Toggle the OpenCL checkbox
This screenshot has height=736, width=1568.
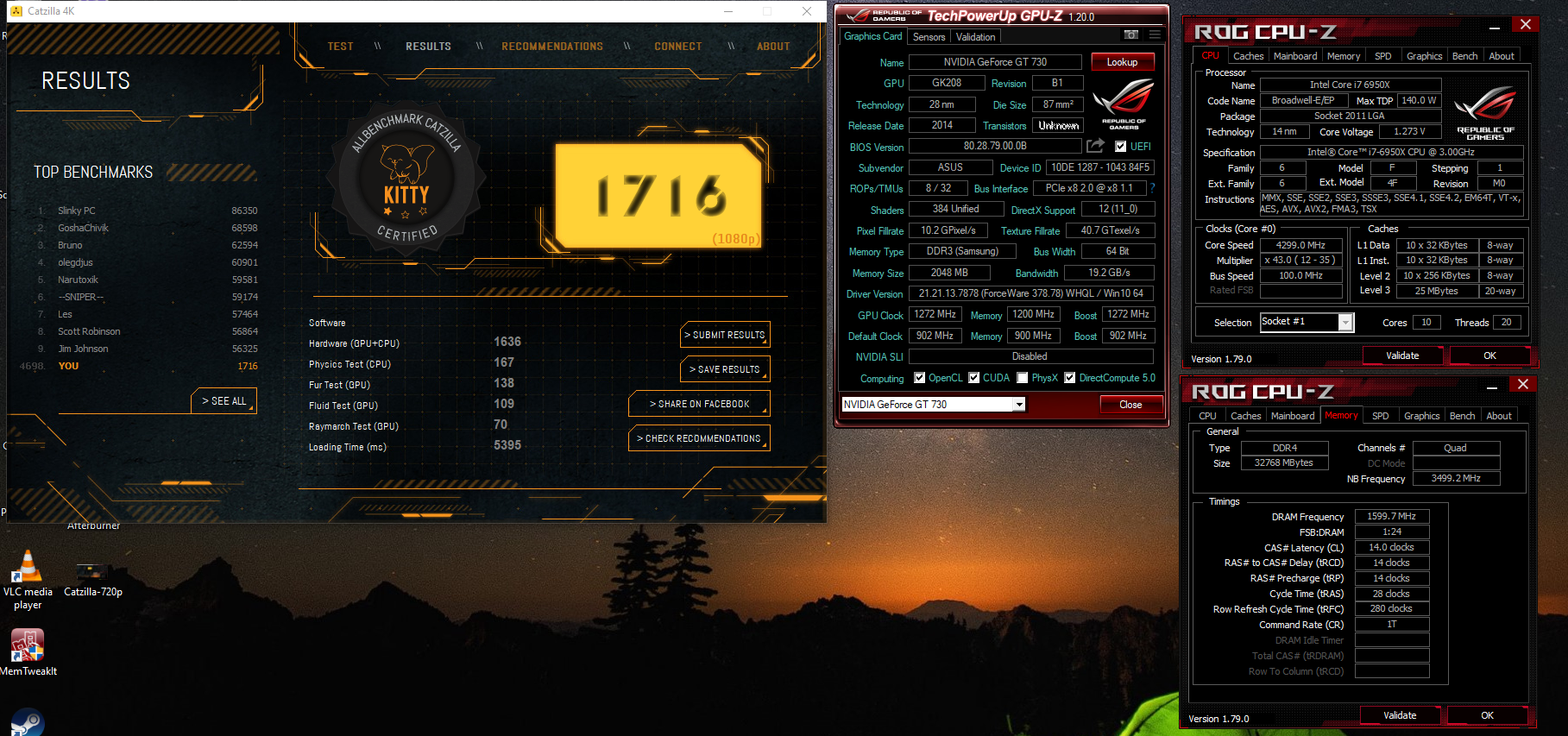click(920, 378)
